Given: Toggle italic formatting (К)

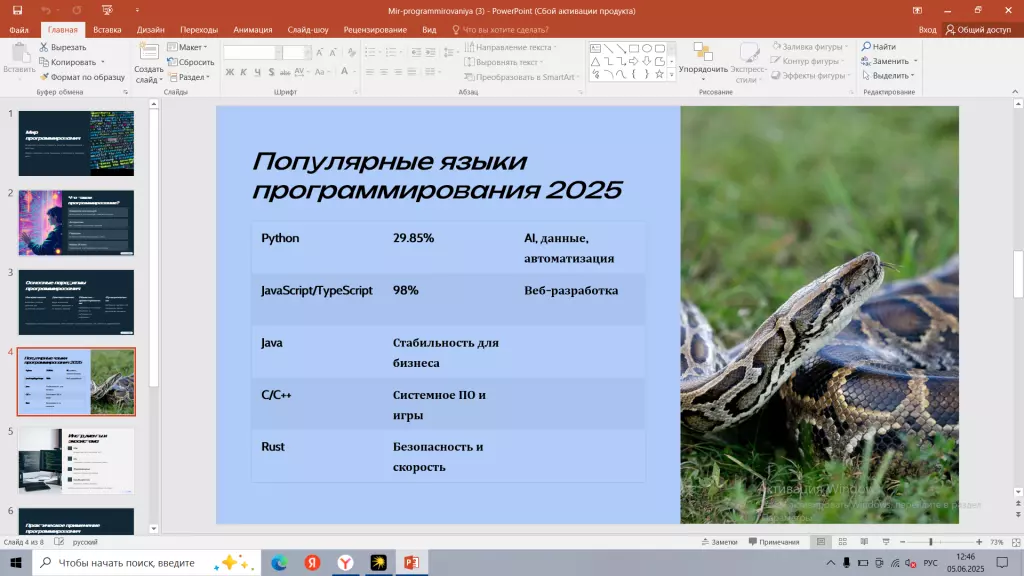Looking at the screenshot, I should [x=242, y=70].
